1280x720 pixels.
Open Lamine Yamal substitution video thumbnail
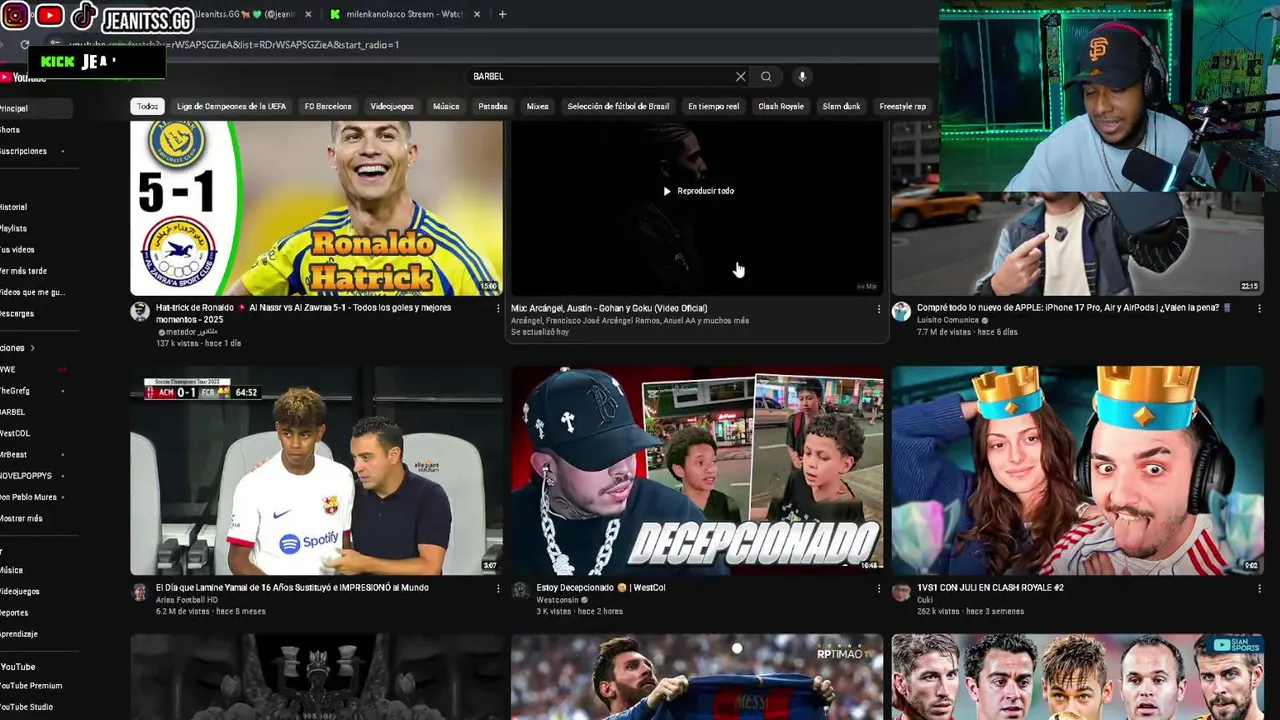tap(316, 470)
